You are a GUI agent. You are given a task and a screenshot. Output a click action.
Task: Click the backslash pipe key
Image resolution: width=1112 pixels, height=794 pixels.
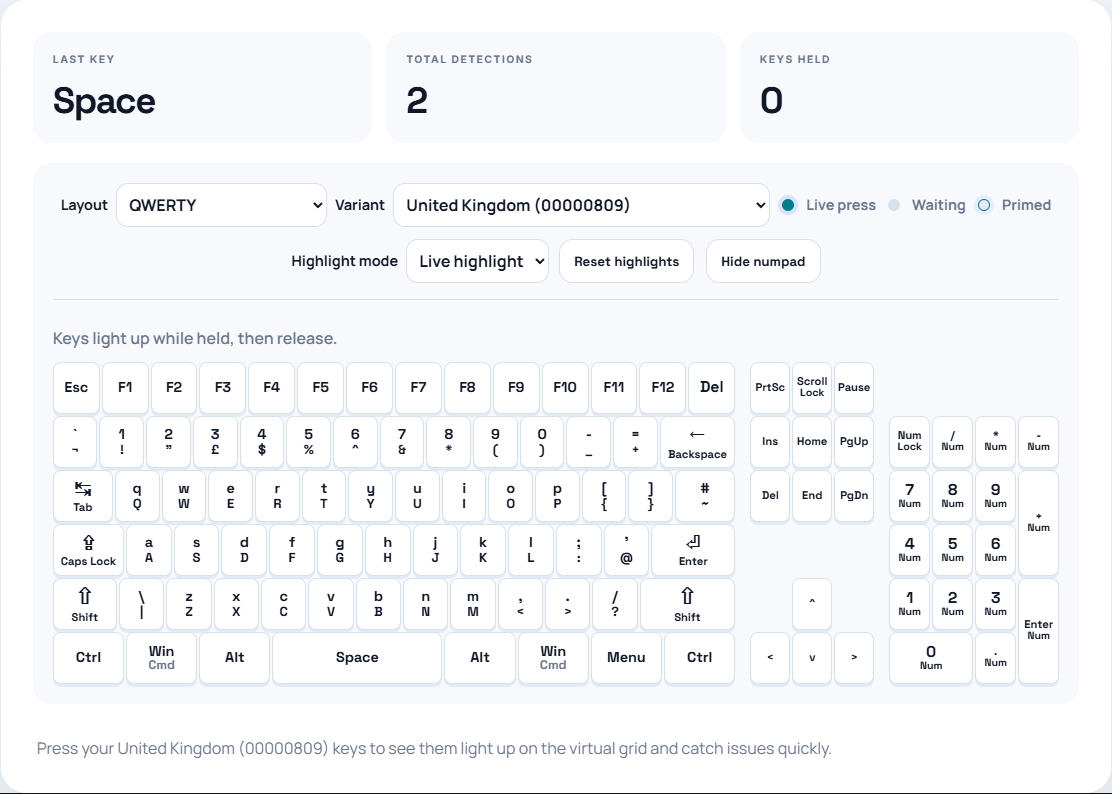pyautogui.click(x=142, y=604)
